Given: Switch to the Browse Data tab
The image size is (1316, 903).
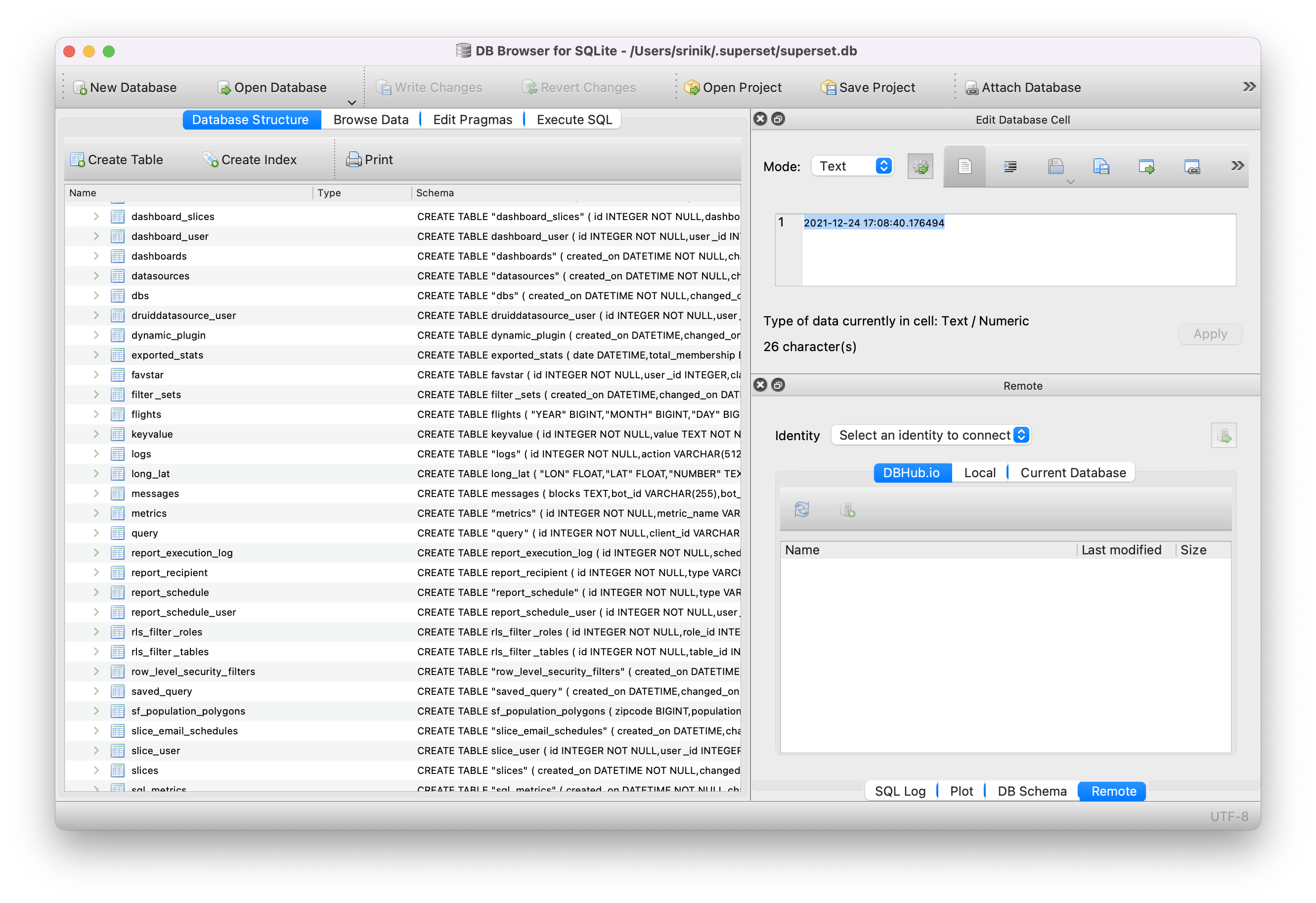Looking at the screenshot, I should tap(371, 120).
